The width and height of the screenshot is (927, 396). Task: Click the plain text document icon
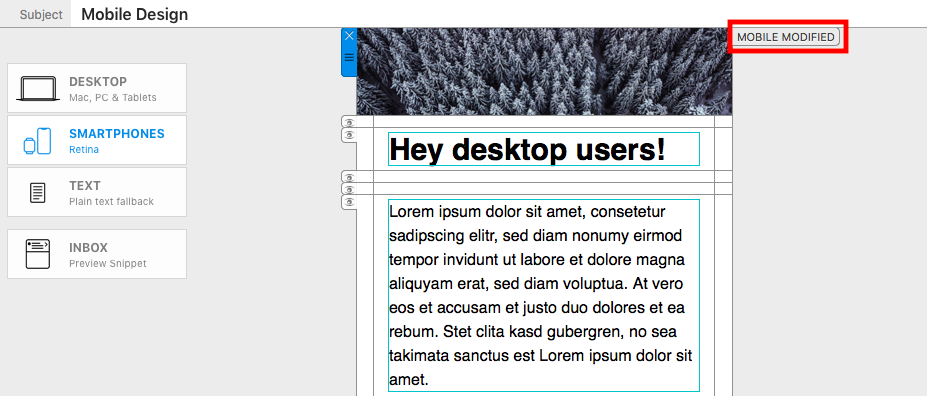[x=38, y=193]
